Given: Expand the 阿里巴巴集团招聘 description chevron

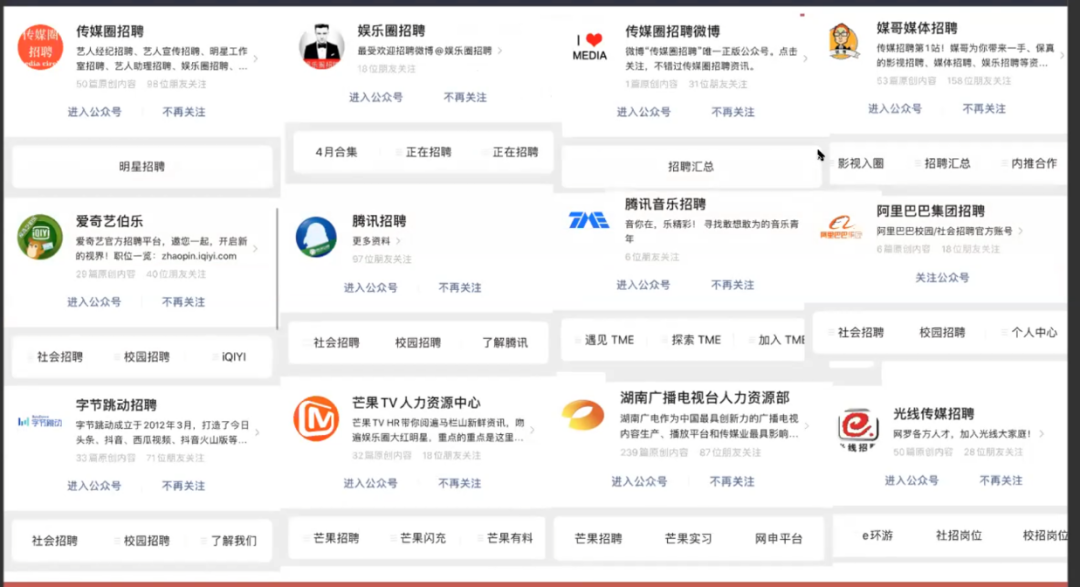Looking at the screenshot, I should [1021, 231].
